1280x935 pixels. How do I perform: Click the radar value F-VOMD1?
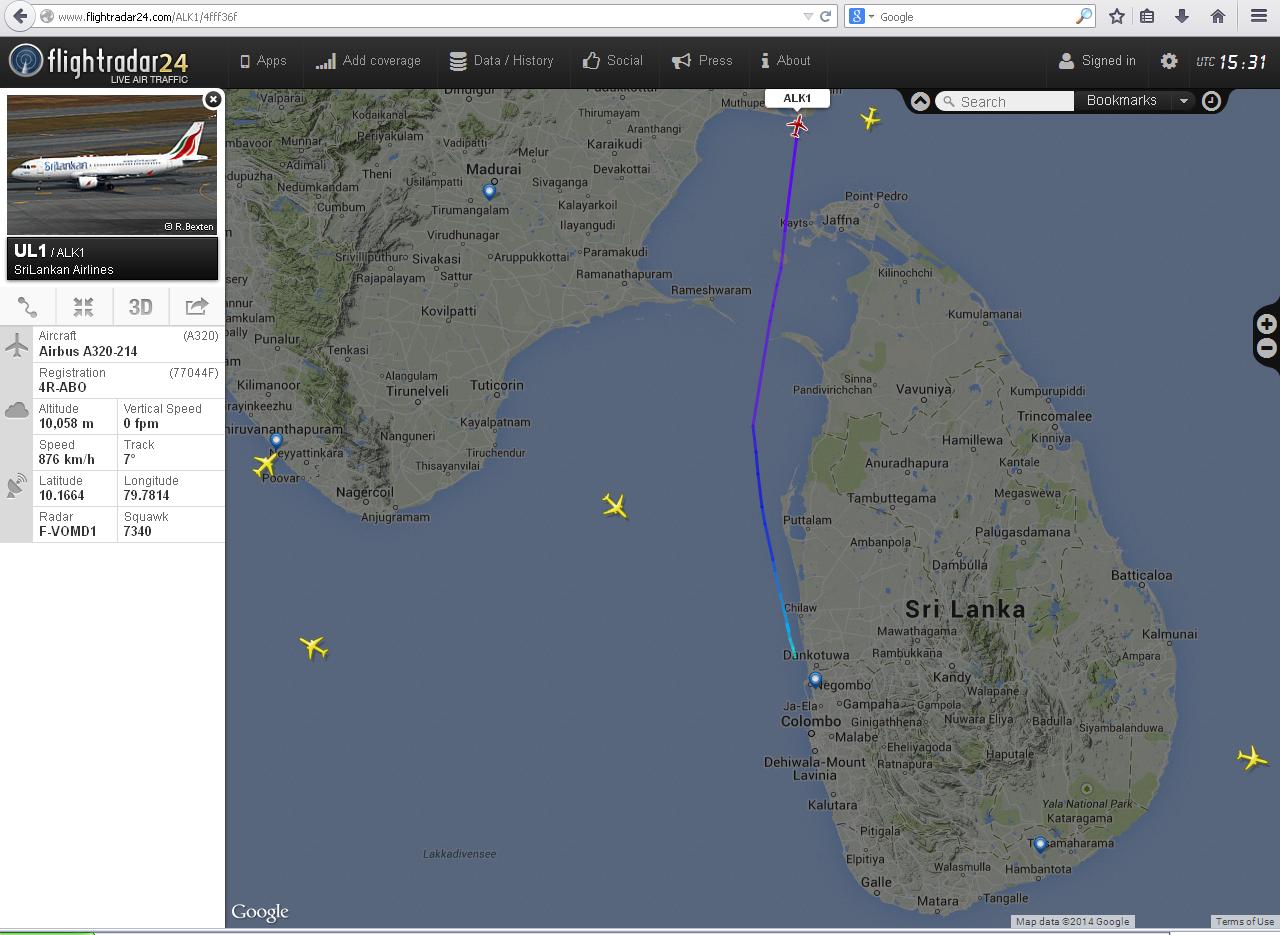click(x=68, y=532)
